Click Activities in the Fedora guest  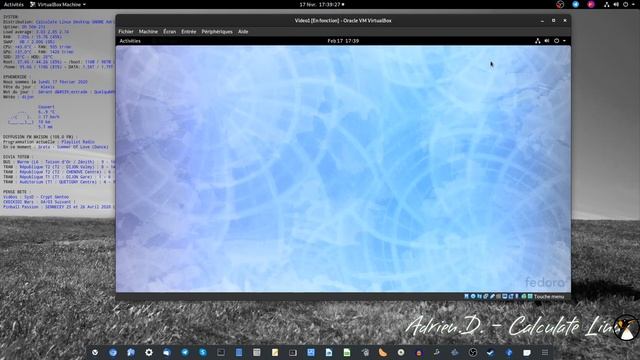tap(130, 41)
